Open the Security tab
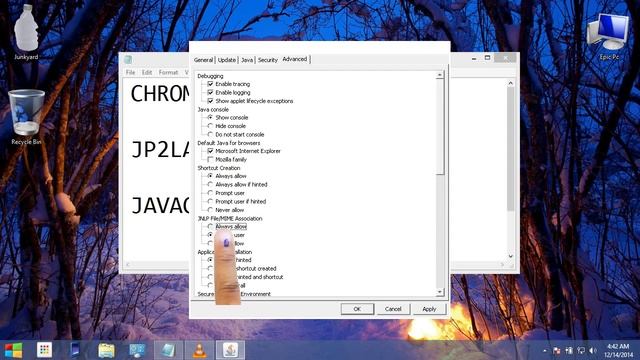This screenshot has width=640, height=360. (268, 60)
